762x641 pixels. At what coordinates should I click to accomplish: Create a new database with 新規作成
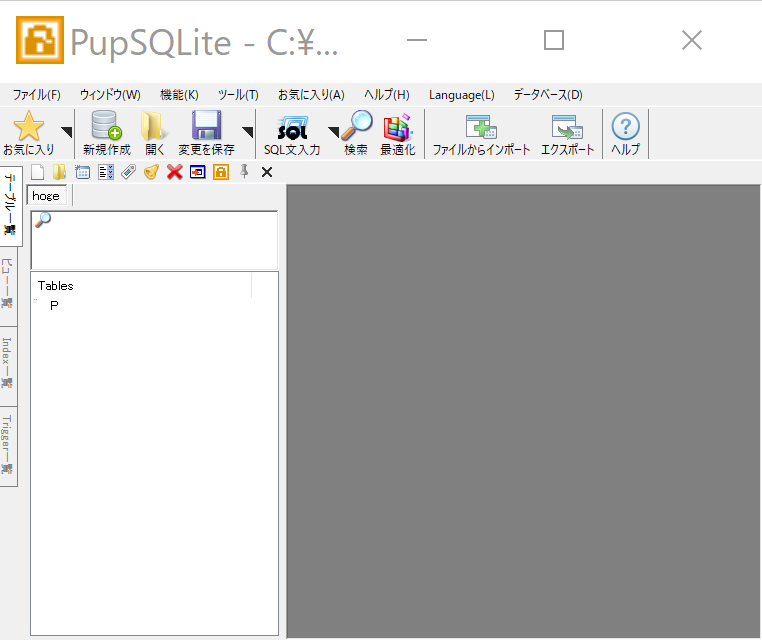click(x=107, y=133)
